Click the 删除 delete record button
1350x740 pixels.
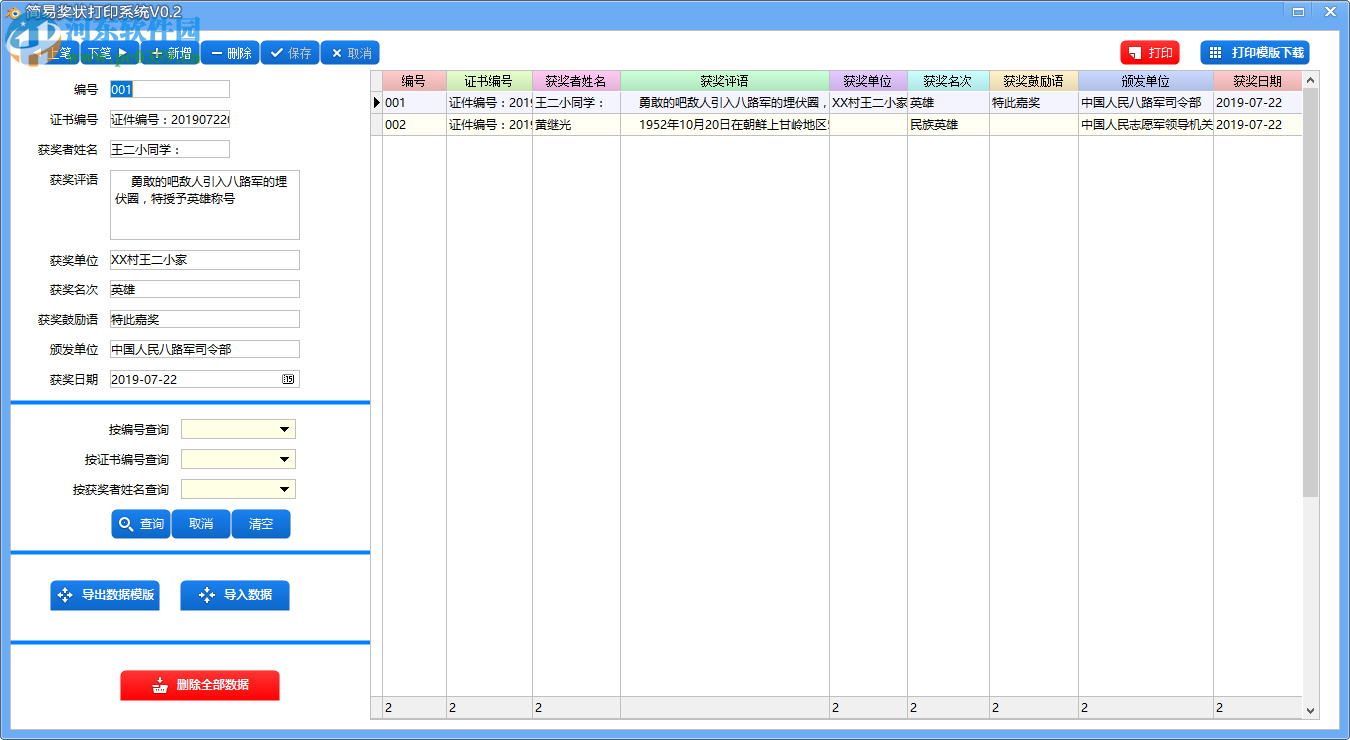pyautogui.click(x=230, y=53)
